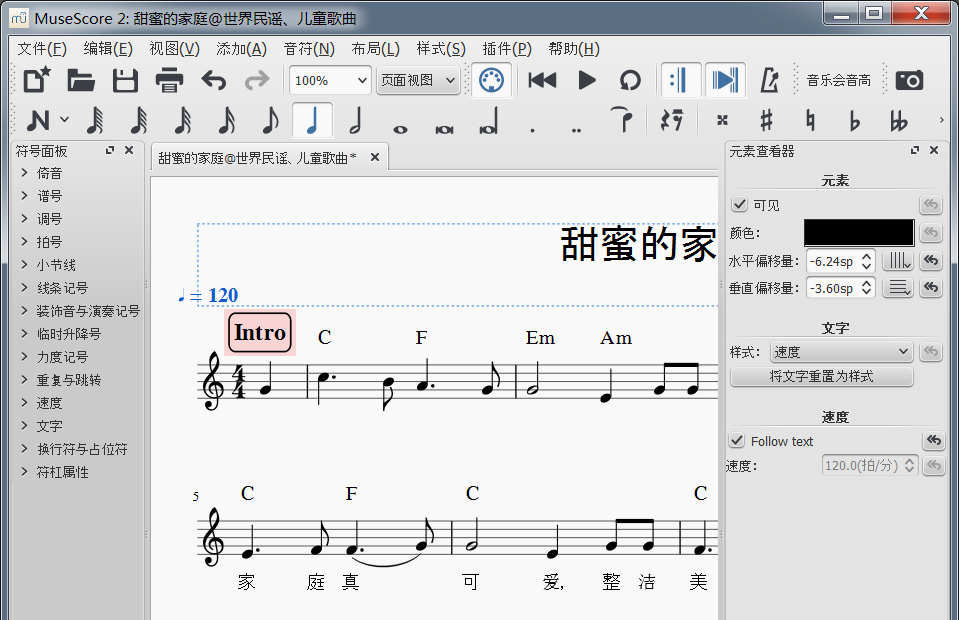Toggle MIDI input icon
Image resolution: width=959 pixels, height=620 pixels.
490,80
